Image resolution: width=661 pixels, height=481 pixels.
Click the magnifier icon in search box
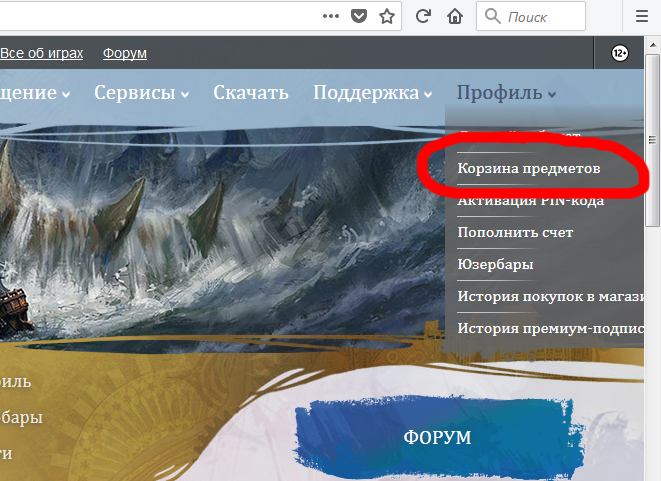[x=492, y=16]
